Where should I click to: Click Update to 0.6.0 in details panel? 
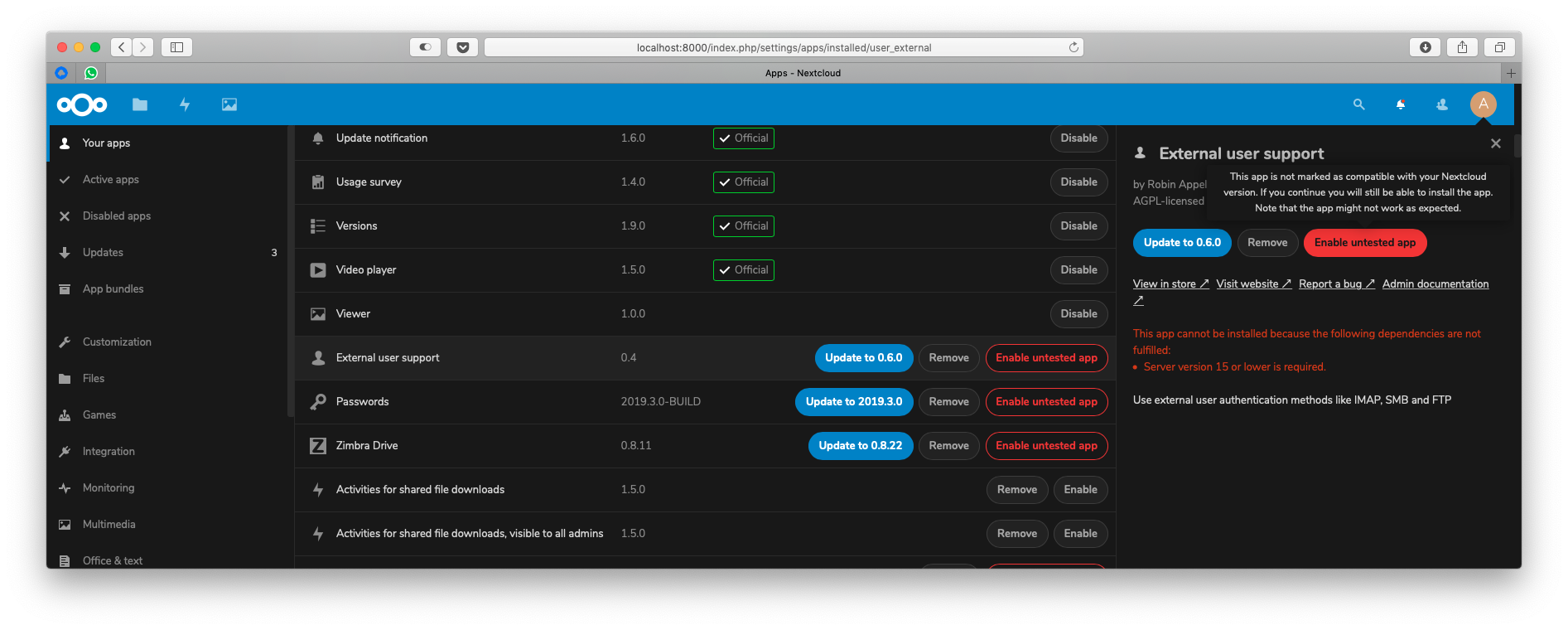point(1182,243)
